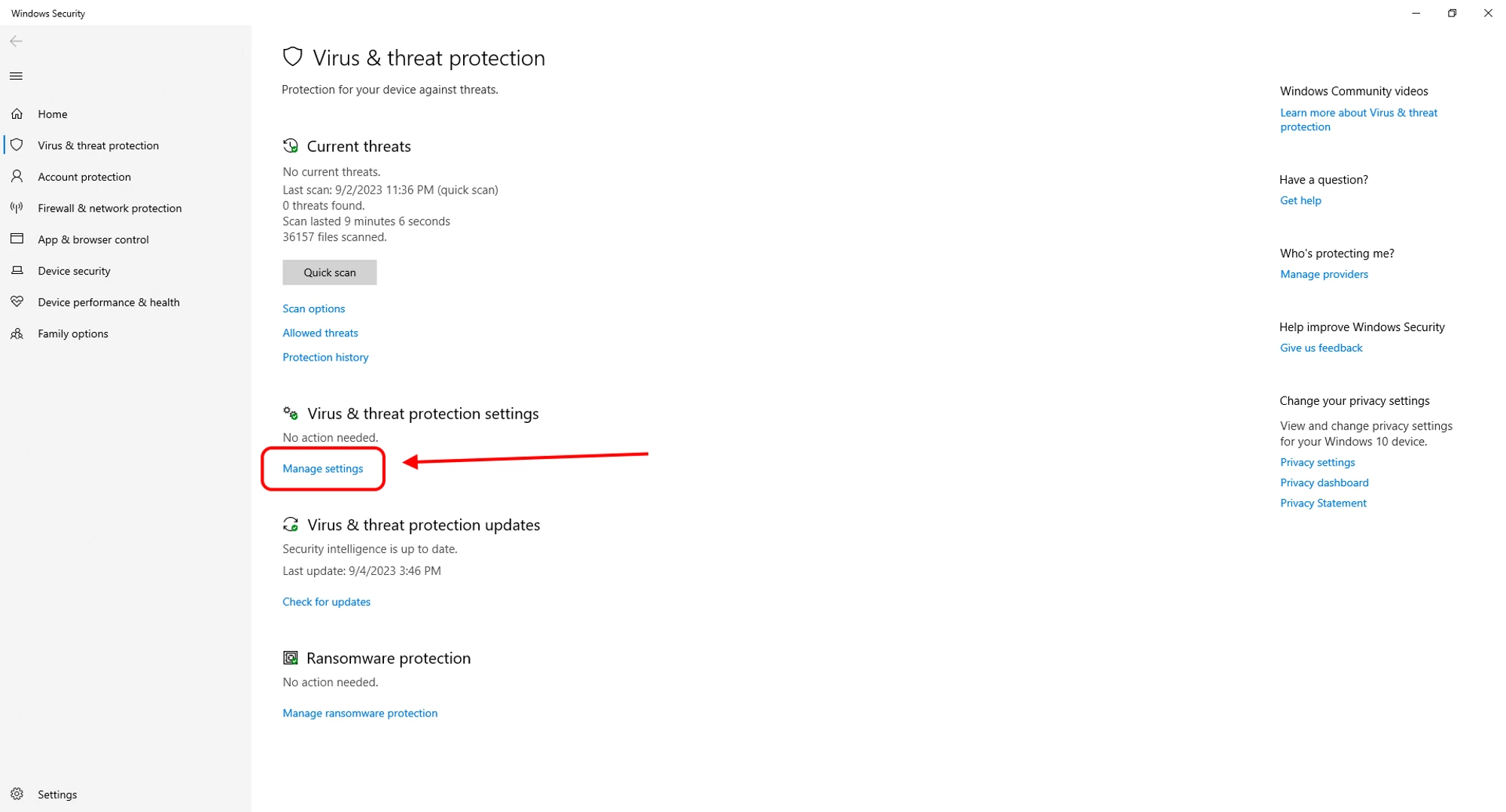Click the Home house icon
Image resolution: width=1506 pixels, height=812 pixels.
tap(17, 114)
